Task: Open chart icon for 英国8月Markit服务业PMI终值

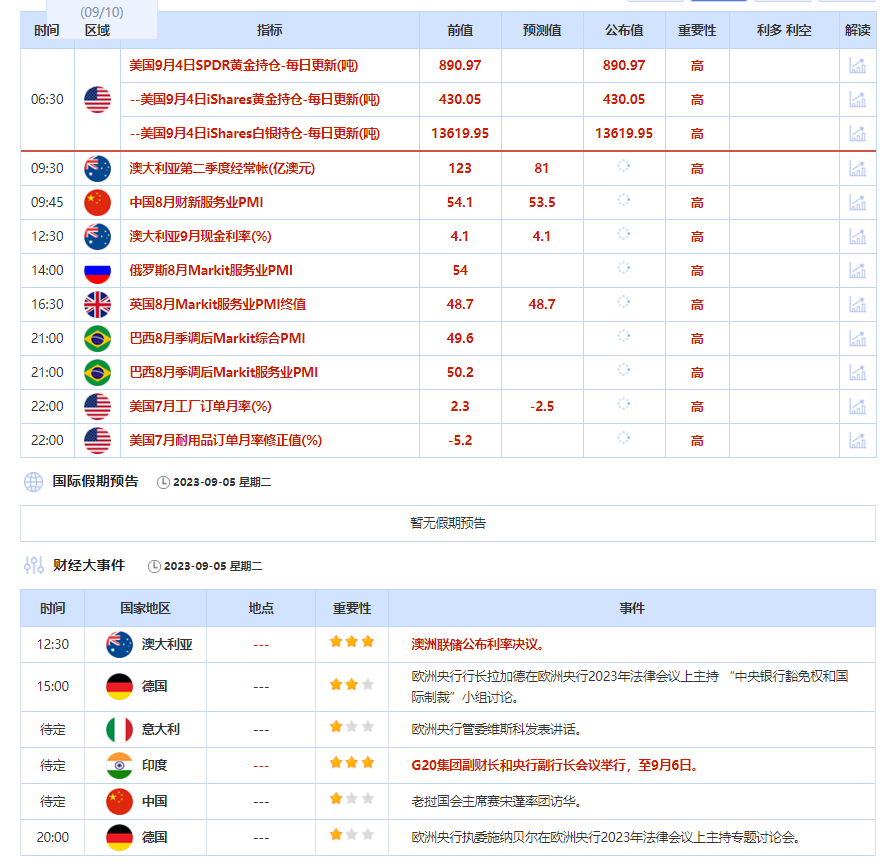Action: pyautogui.click(x=857, y=304)
